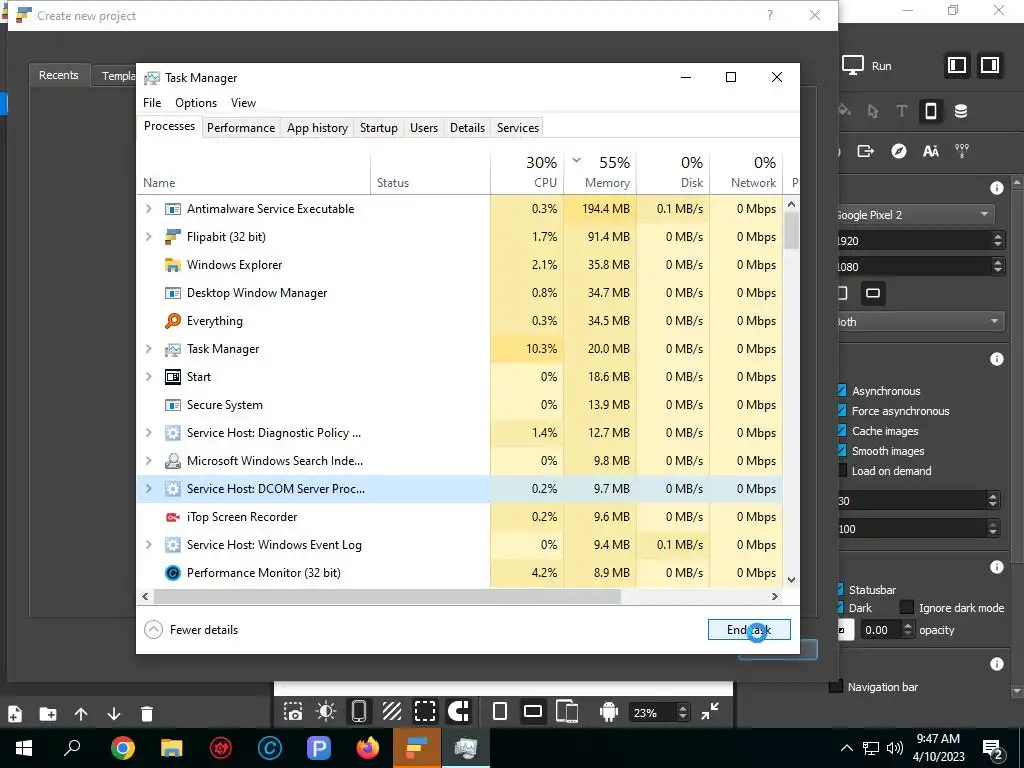Toggle the magnet snap icon
Screen dimensions: 1024x768
tap(458, 711)
